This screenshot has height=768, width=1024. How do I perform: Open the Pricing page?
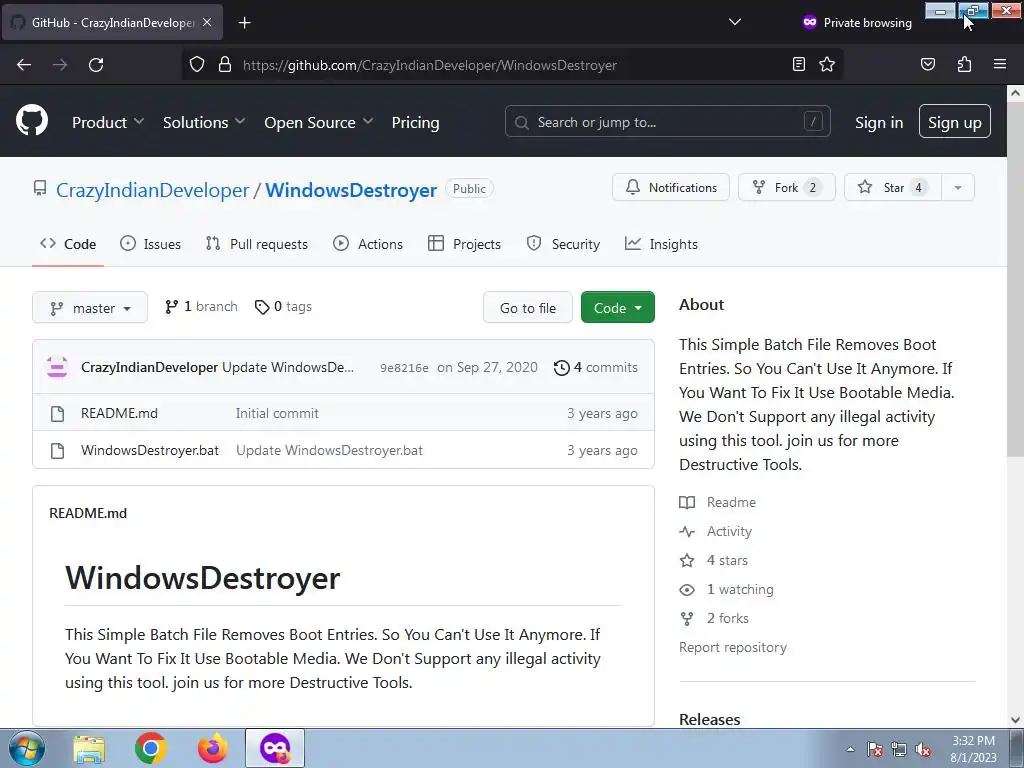point(415,122)
